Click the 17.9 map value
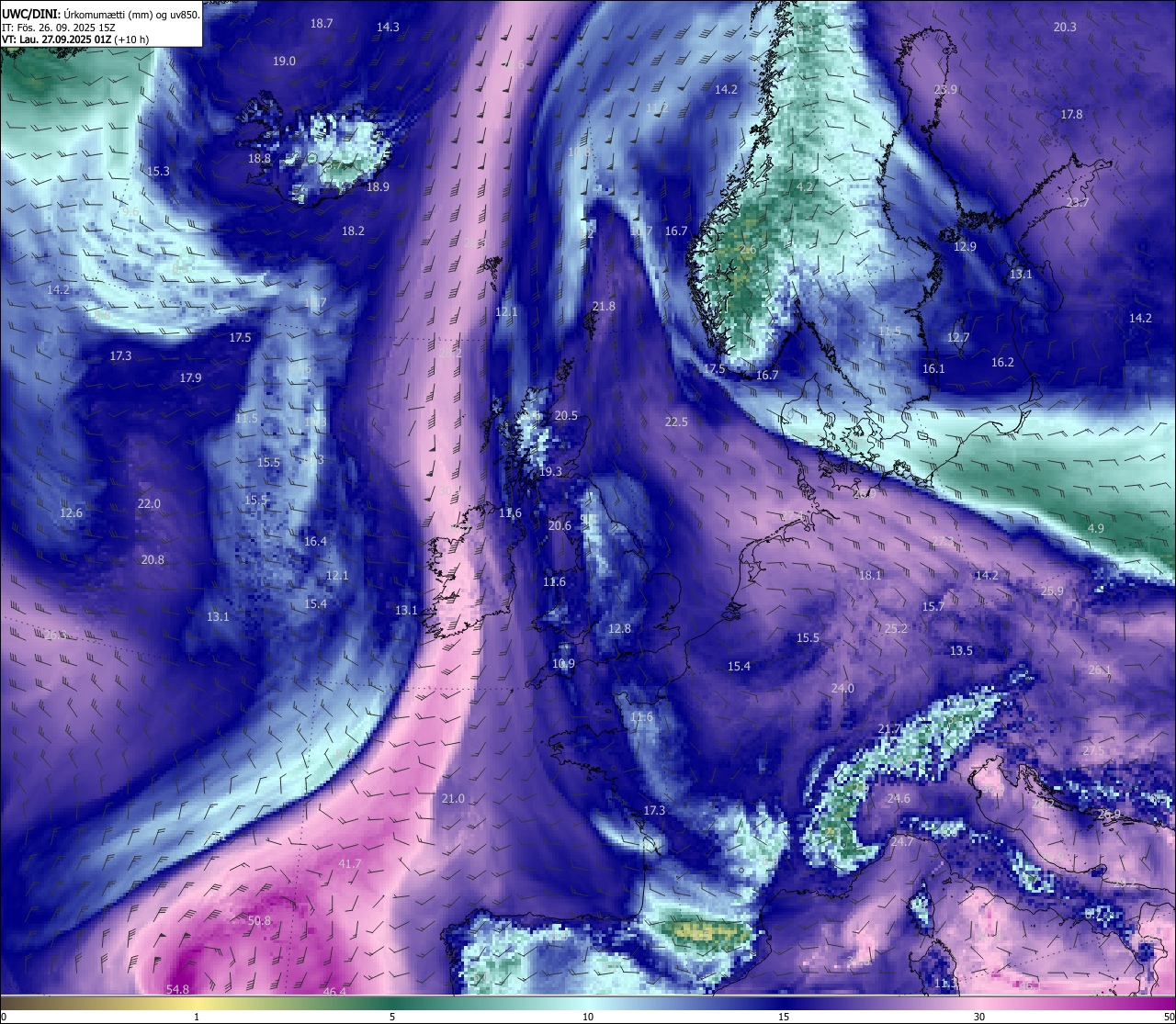The image size is (1176, 1024). click(190, 378)
